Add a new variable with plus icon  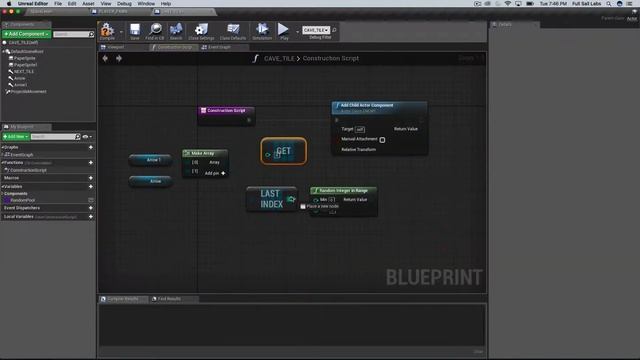tap(91, 187)
